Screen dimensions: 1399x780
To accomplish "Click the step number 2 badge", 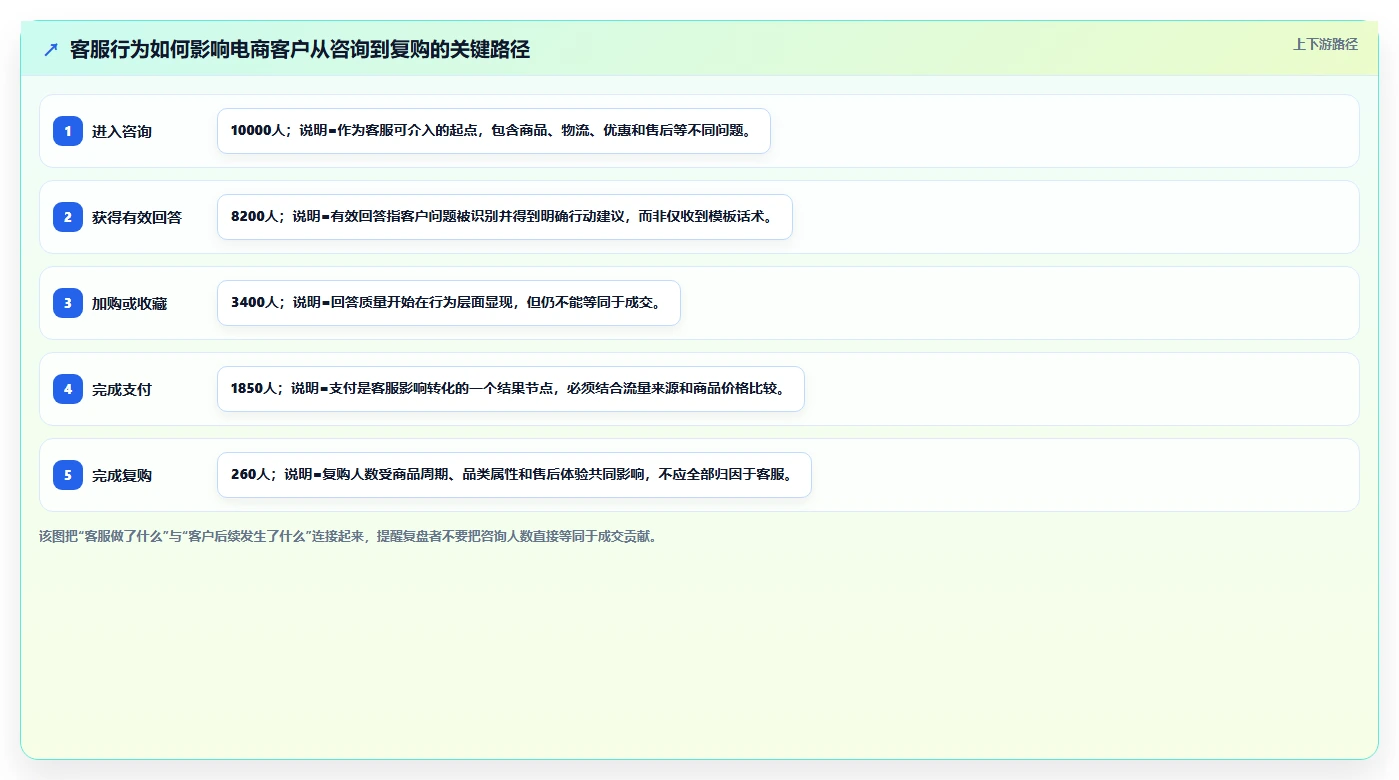I will (68, 217).
